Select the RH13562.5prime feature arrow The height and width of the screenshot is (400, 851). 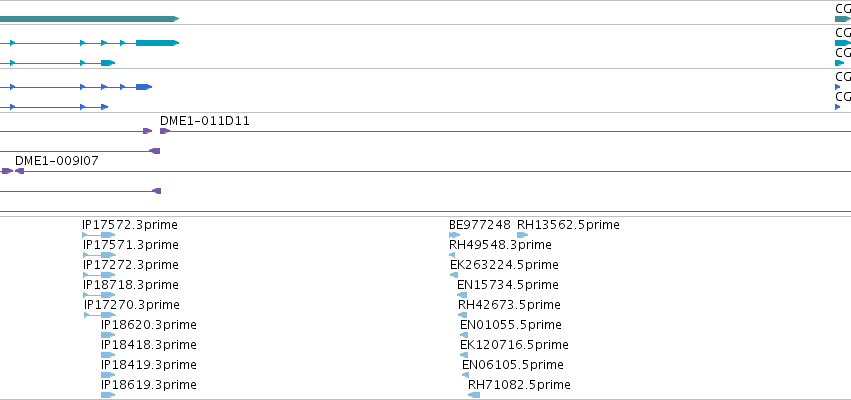coord(522,235)
